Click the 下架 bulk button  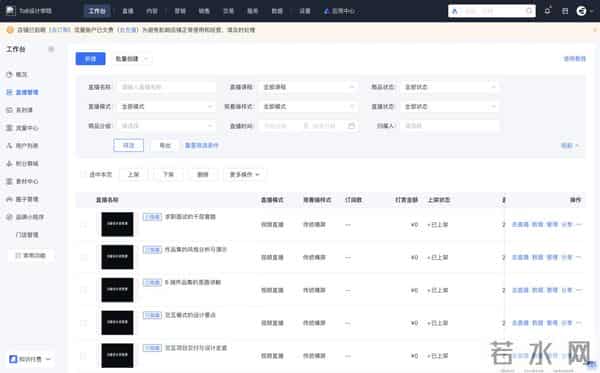[168, 174]
